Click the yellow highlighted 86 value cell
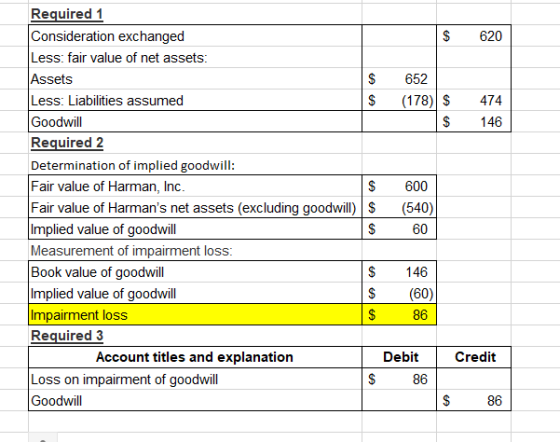This screenshot has height=442, width=560. 399,315
